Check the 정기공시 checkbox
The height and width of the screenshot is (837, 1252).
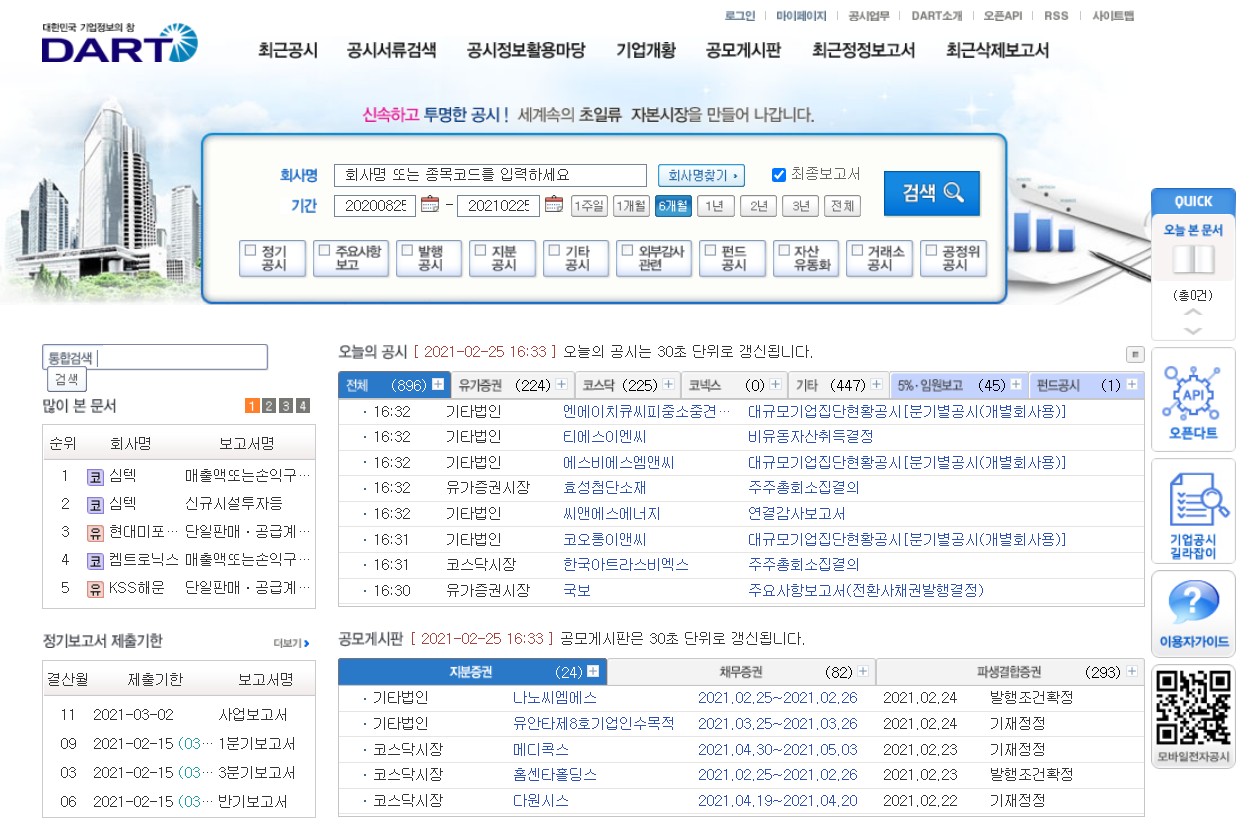coord(251,251)
